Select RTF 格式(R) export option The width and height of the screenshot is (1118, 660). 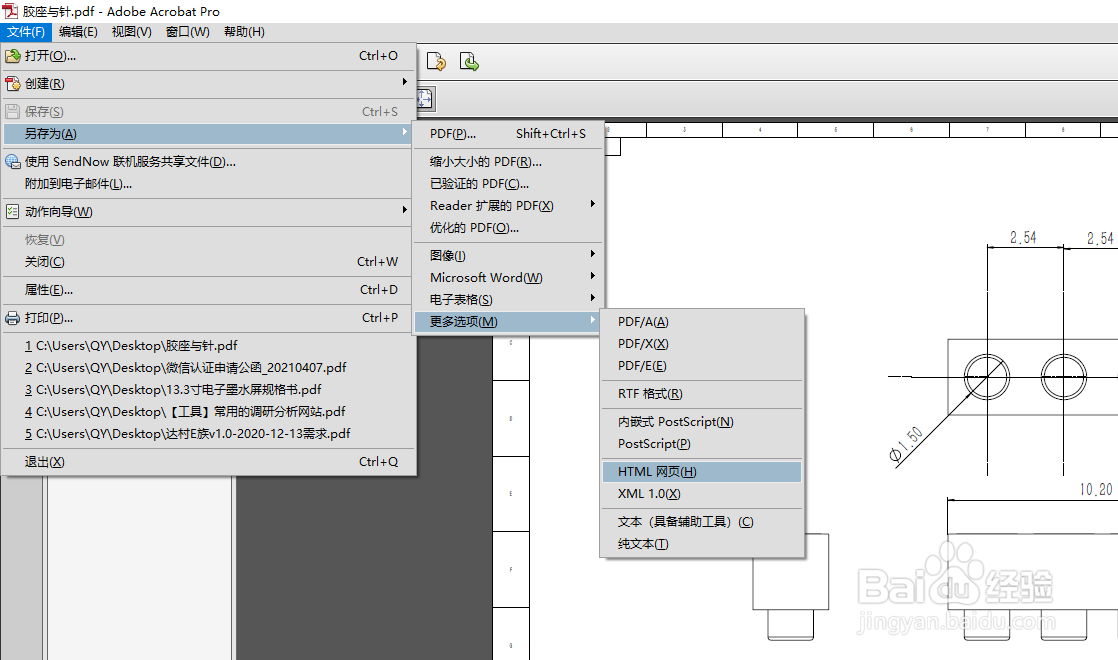pos(702,394)
